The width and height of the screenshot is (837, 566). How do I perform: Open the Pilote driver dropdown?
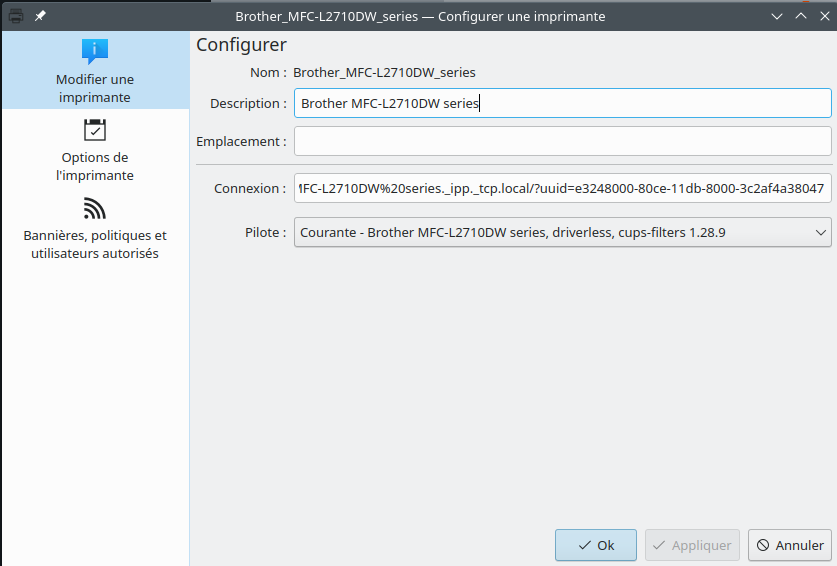[x=563, y=232]
